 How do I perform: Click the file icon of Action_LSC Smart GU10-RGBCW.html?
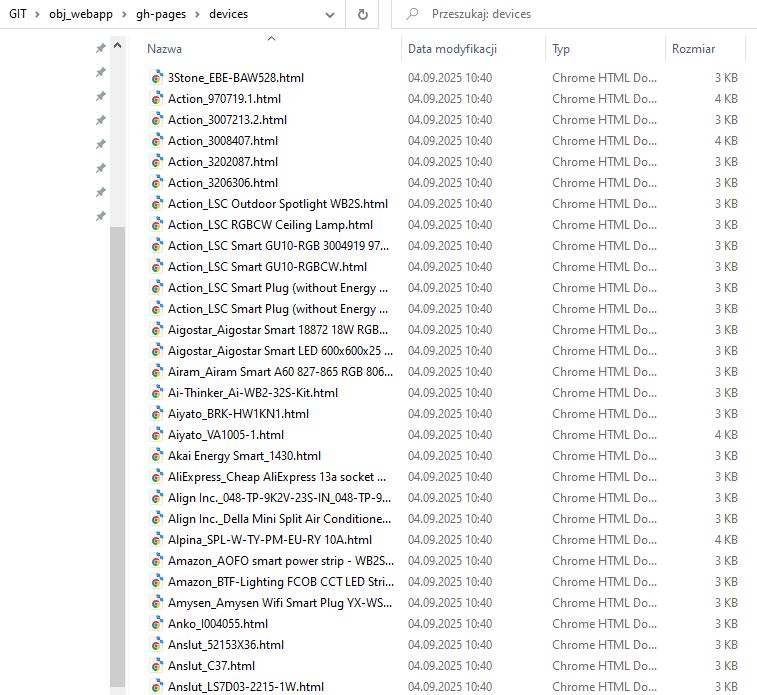(x=156, y=267)
